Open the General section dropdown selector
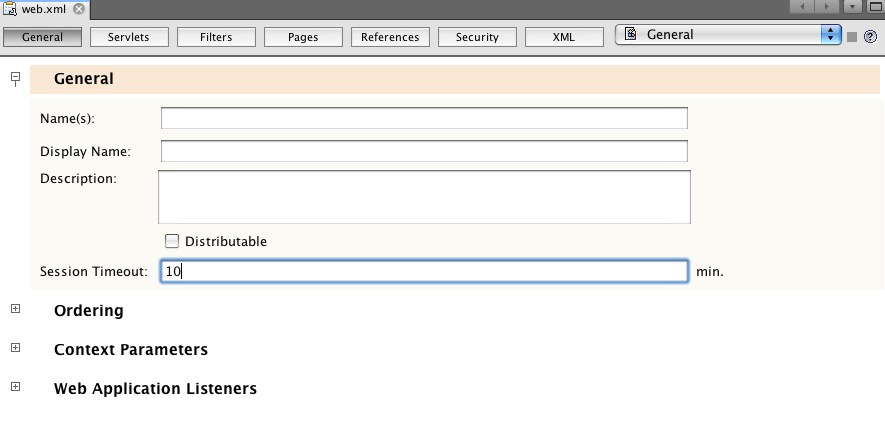Screen dimensions: 885x428 [830, 35]
